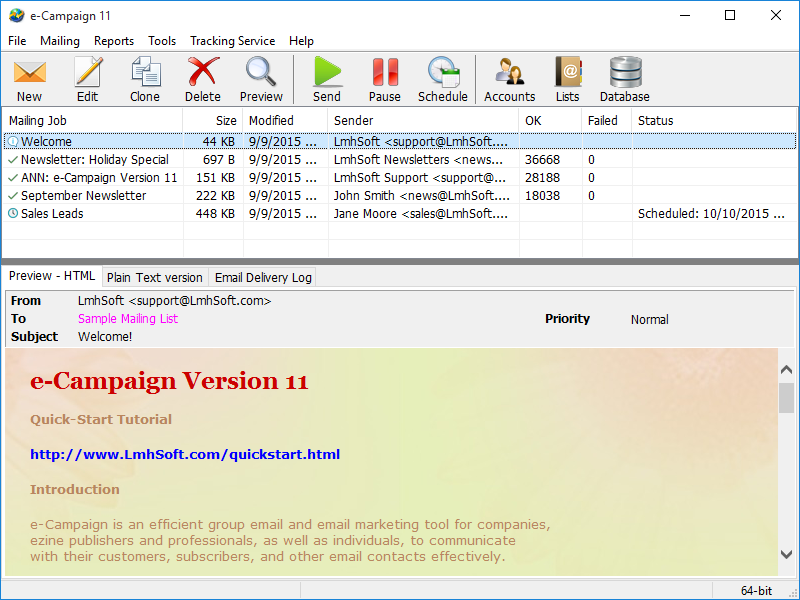This screenshot has height=600, width=800.
Task: Pause sending with red pause icon
Action: click(385, 80)
